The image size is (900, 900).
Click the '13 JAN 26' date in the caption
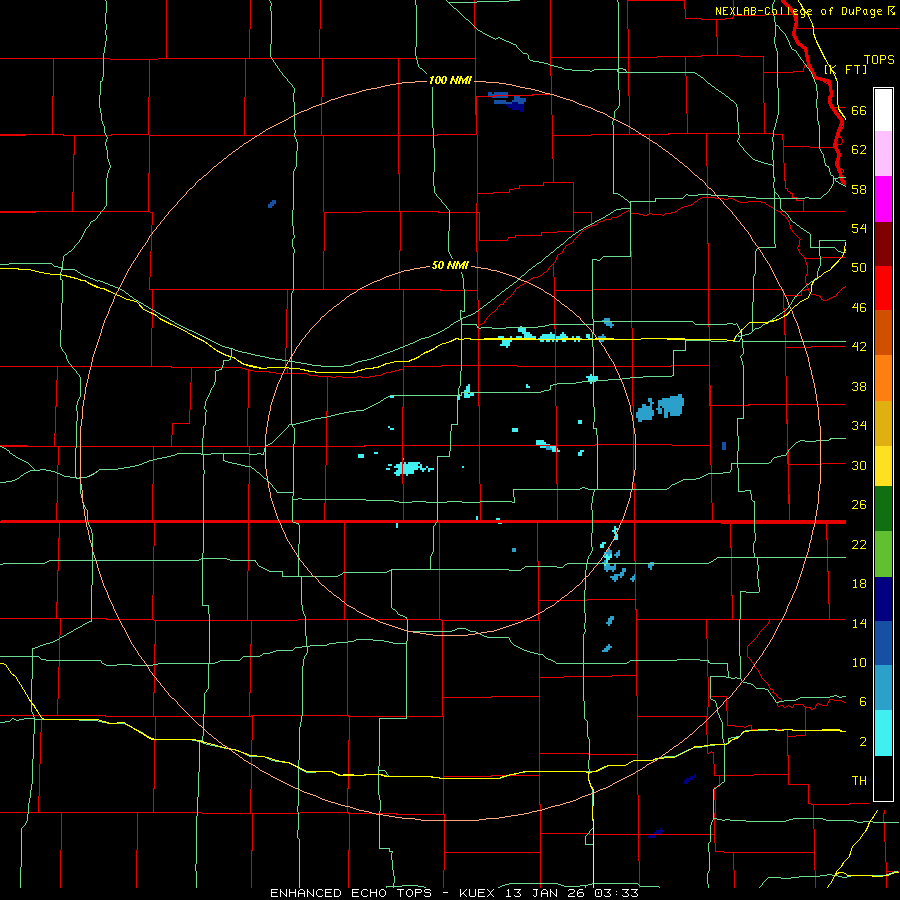tap(544, 893)
